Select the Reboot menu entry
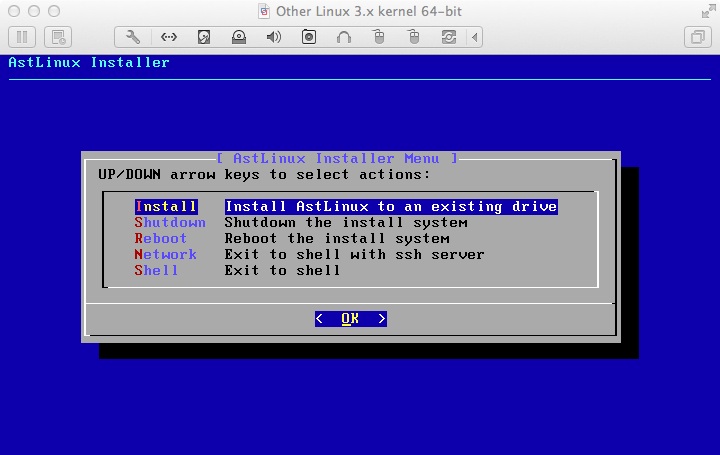Screen dimensions: 720x455 point(161,239)
